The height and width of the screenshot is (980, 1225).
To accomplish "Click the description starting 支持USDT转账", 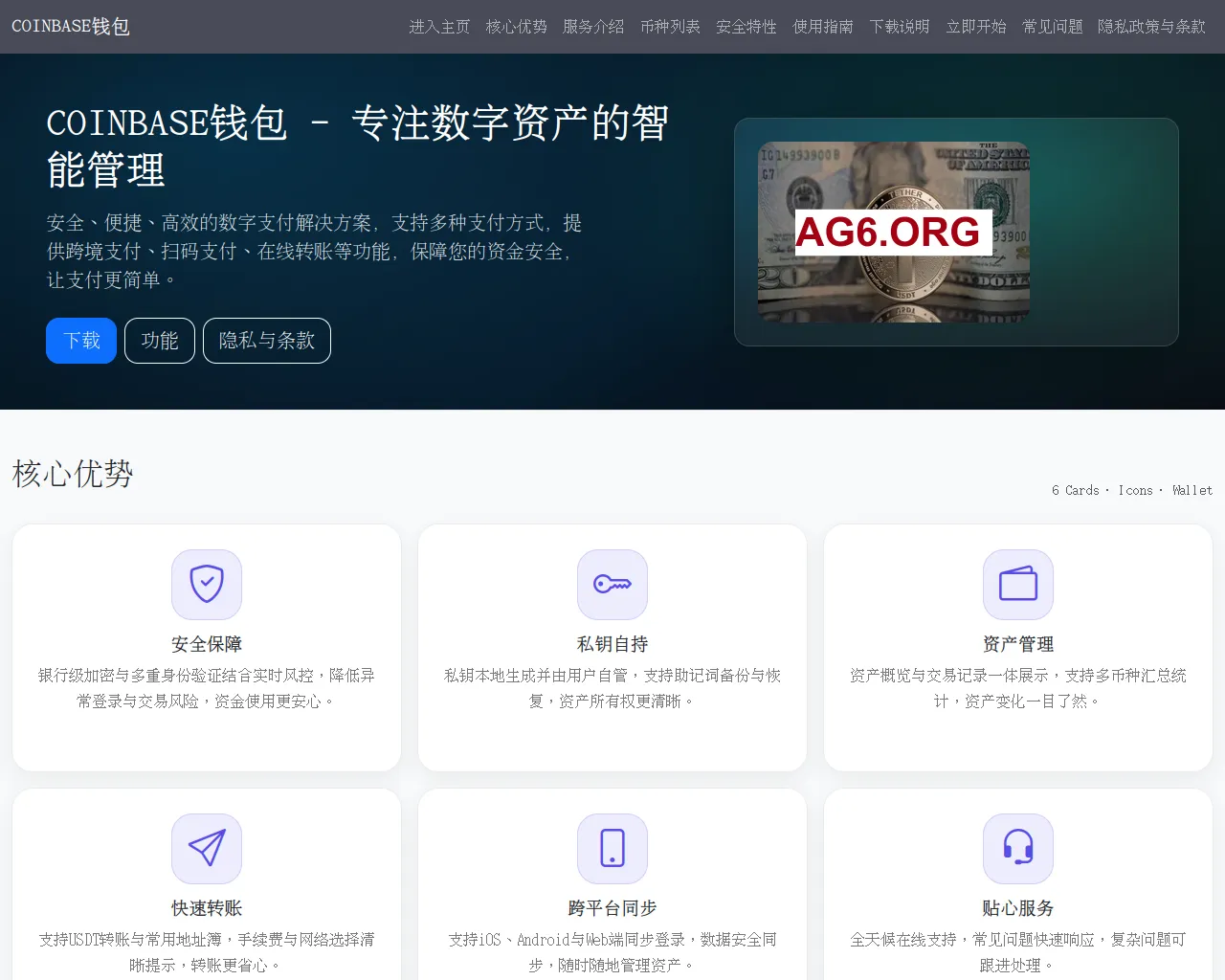I will 207,952.
